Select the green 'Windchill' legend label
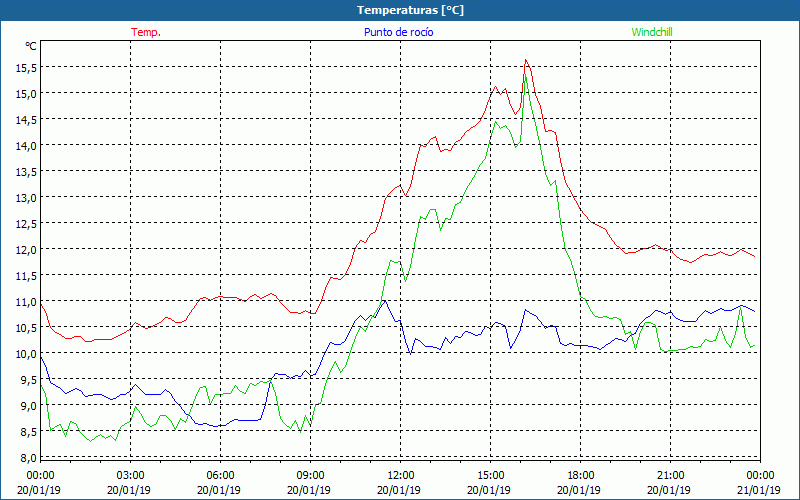The width and height of the screenshot is (800, 500). click(652, 32)
